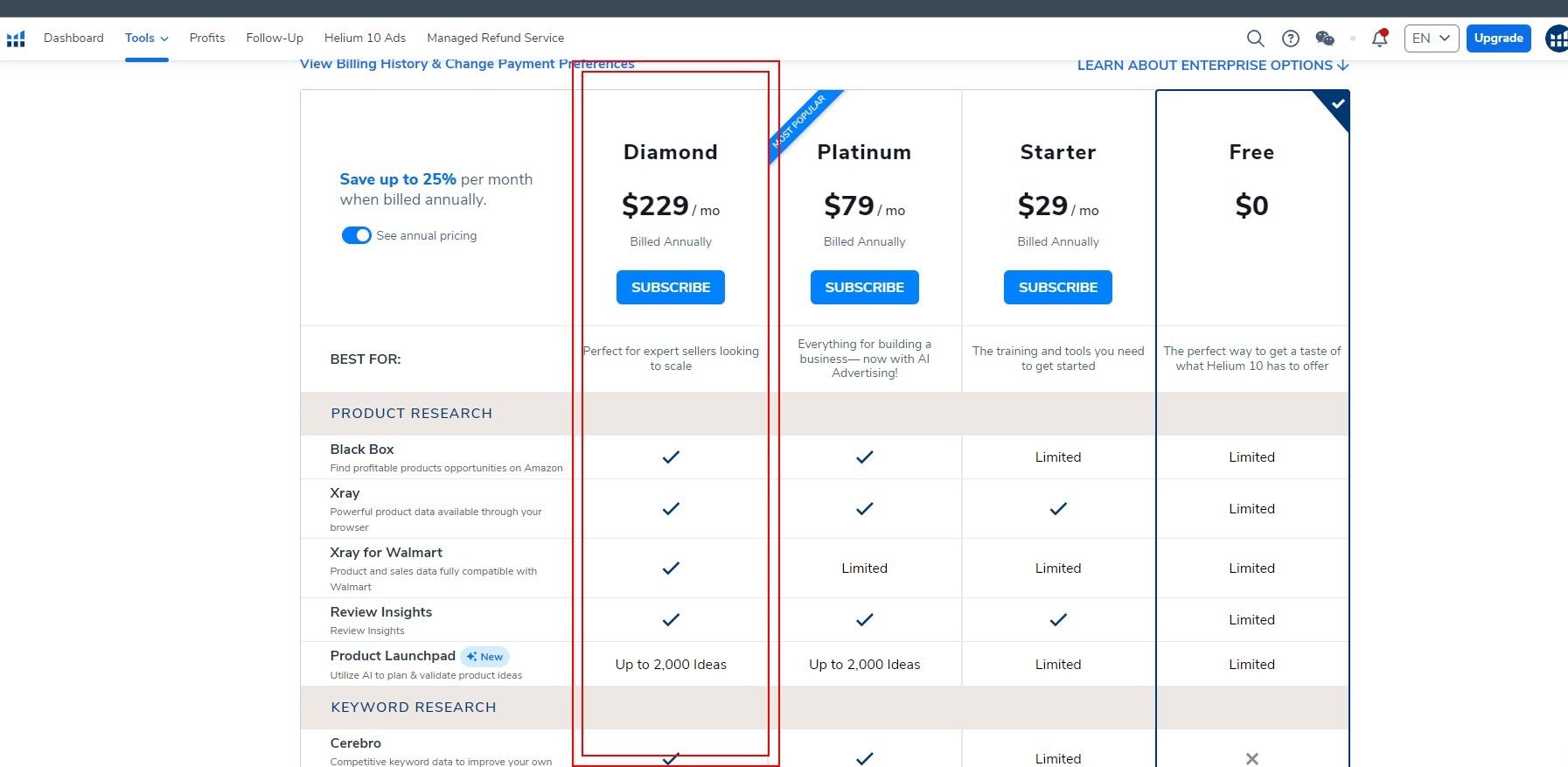Viewport: 1568px width, 767px height.
Task: Click the $29 / mo price
Action: tap(1058, 206)
